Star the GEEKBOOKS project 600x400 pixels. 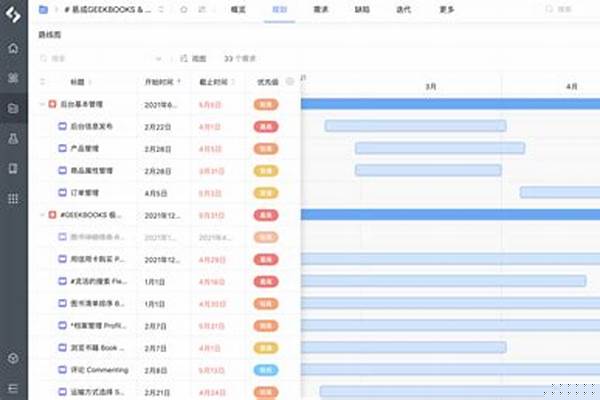click(x=184, y=9)
